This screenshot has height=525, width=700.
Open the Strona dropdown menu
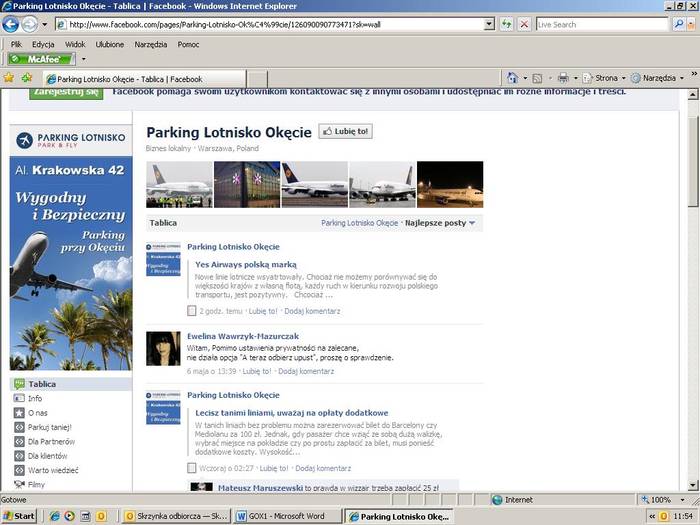click(606, 78)
